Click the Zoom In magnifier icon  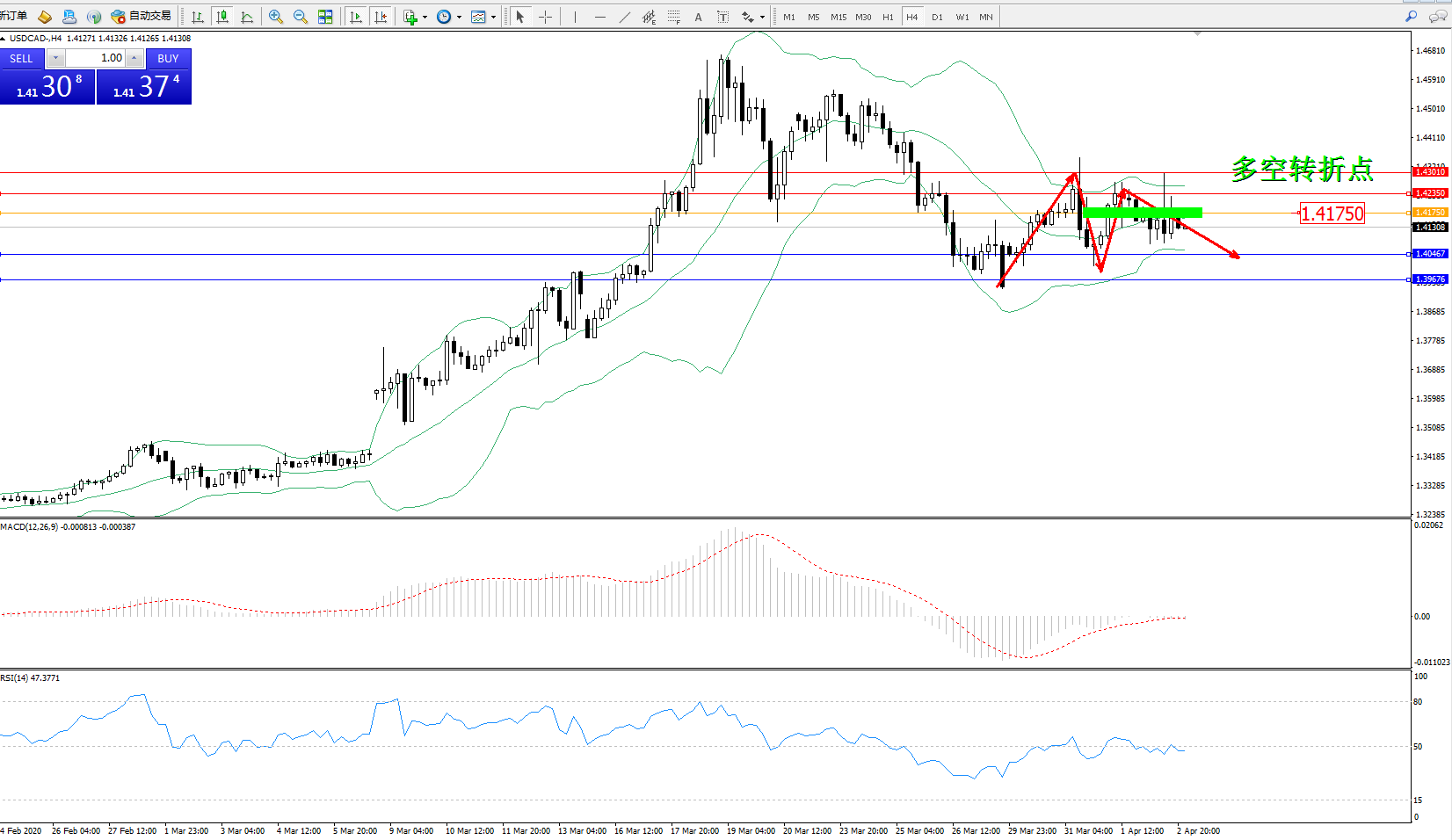[276, 17]
